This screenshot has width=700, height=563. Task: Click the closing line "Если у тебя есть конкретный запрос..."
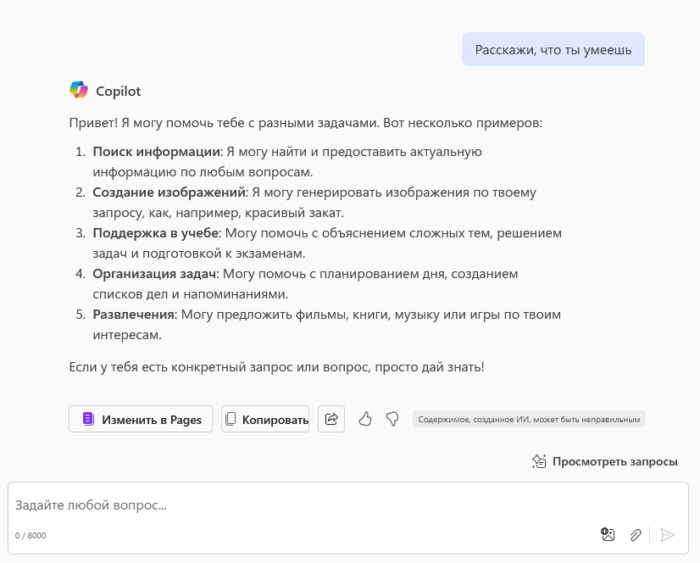pyautogui.click(x=277, y=367)
